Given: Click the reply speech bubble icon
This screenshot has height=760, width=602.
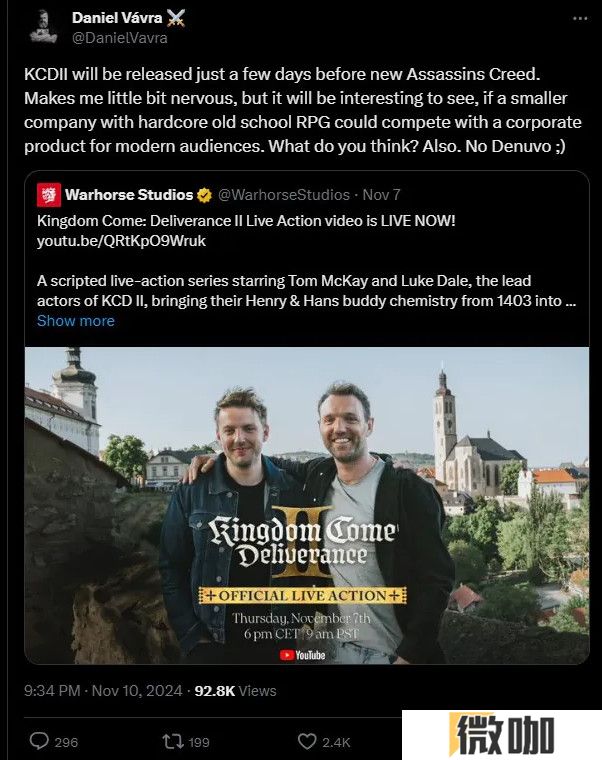Looking at the screenshot, I should point(39,741).
